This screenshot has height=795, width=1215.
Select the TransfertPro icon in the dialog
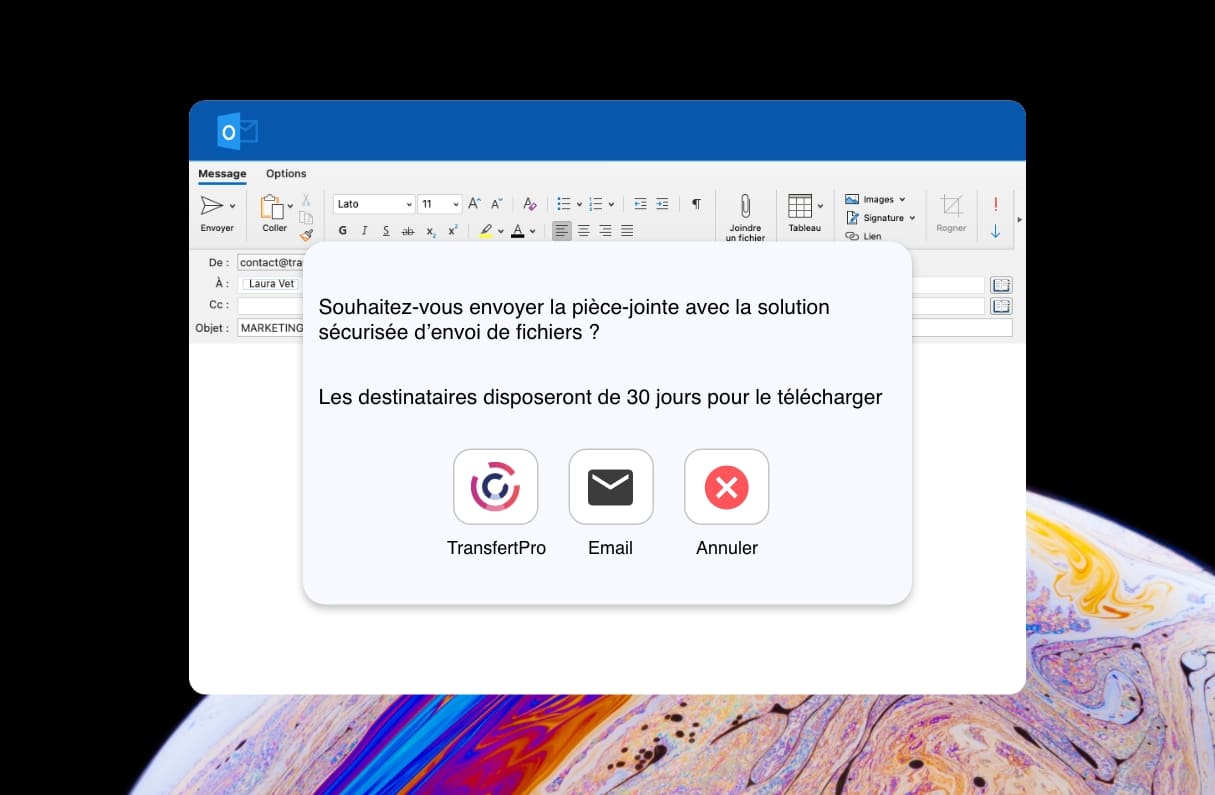[x=495, y=487]
